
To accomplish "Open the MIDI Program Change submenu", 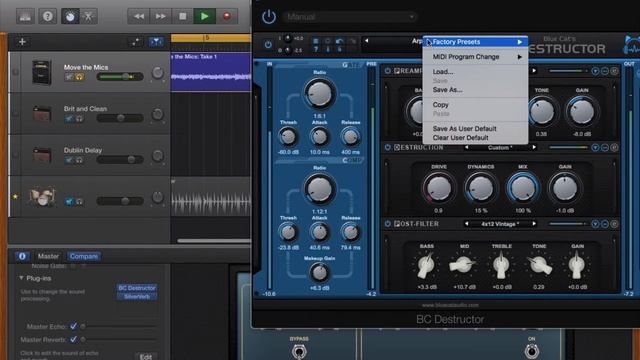I will 475,57.
